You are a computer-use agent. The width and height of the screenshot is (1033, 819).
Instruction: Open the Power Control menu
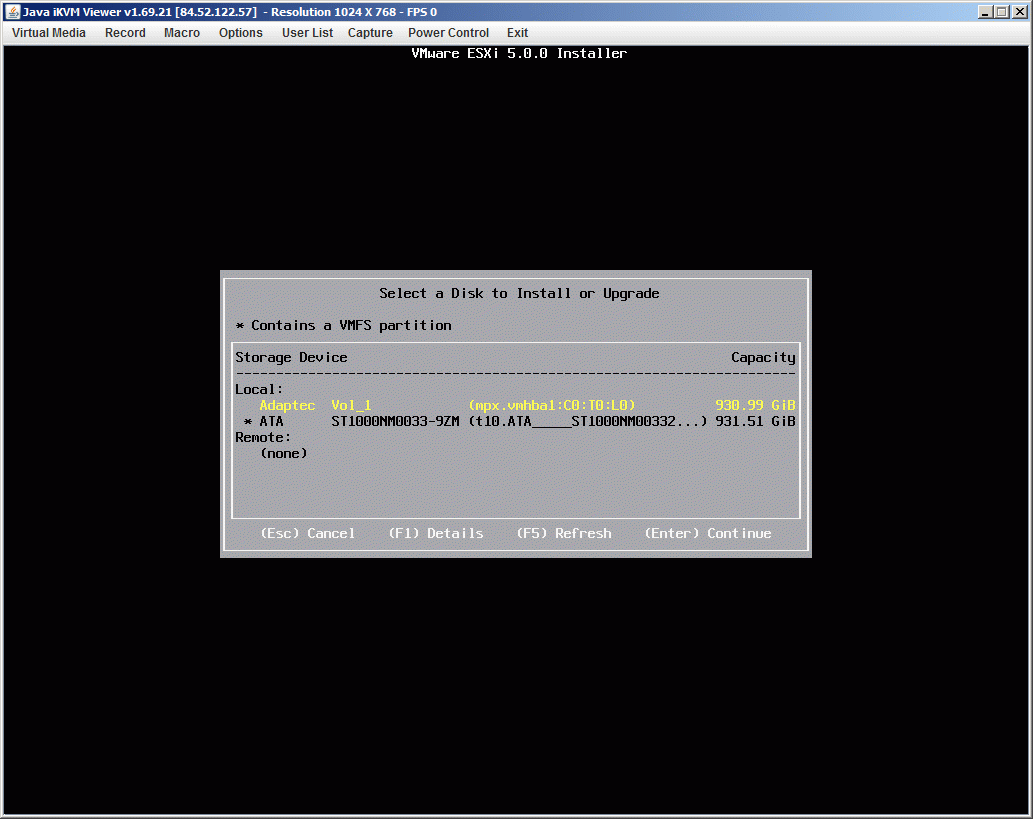click(448, 33)
